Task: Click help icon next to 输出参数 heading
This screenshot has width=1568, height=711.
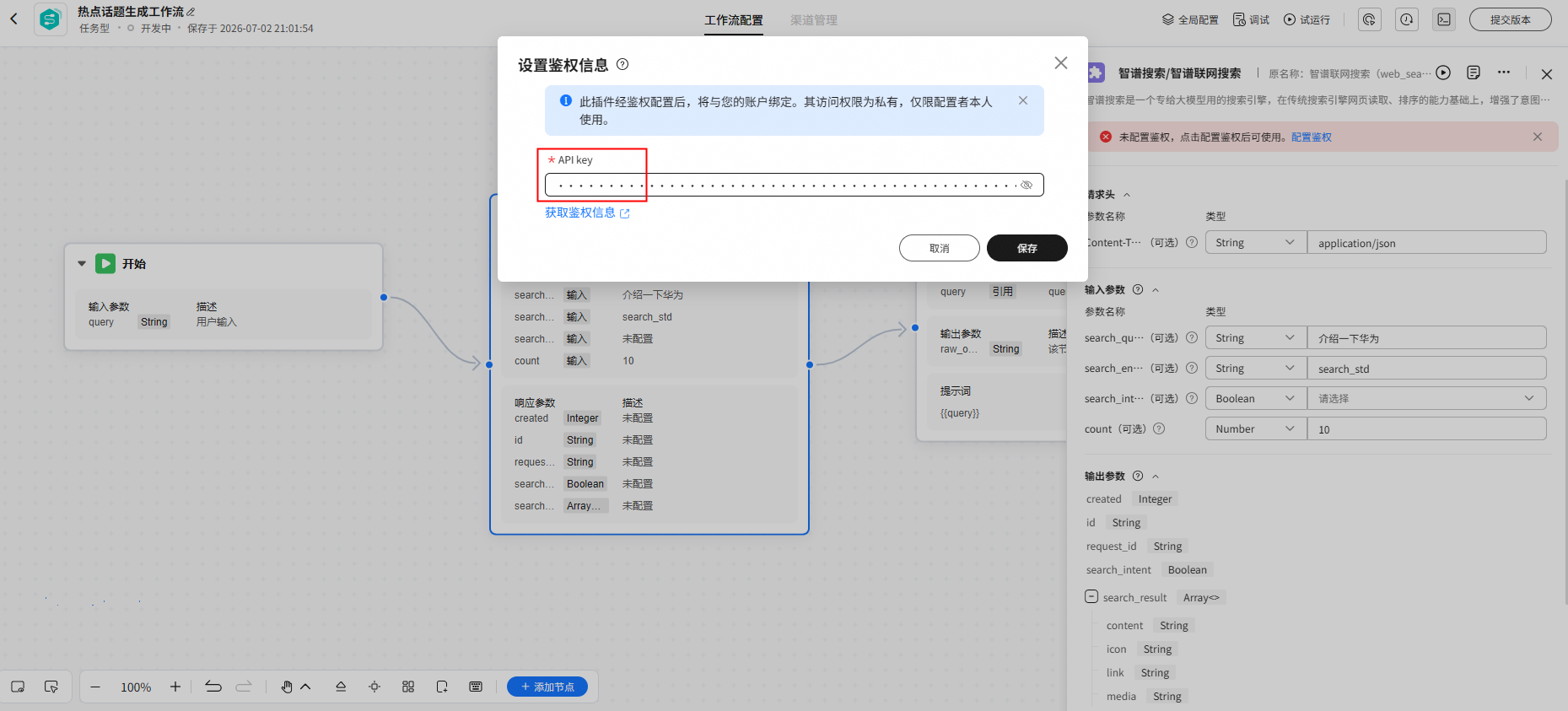Action: point(1138,476)
